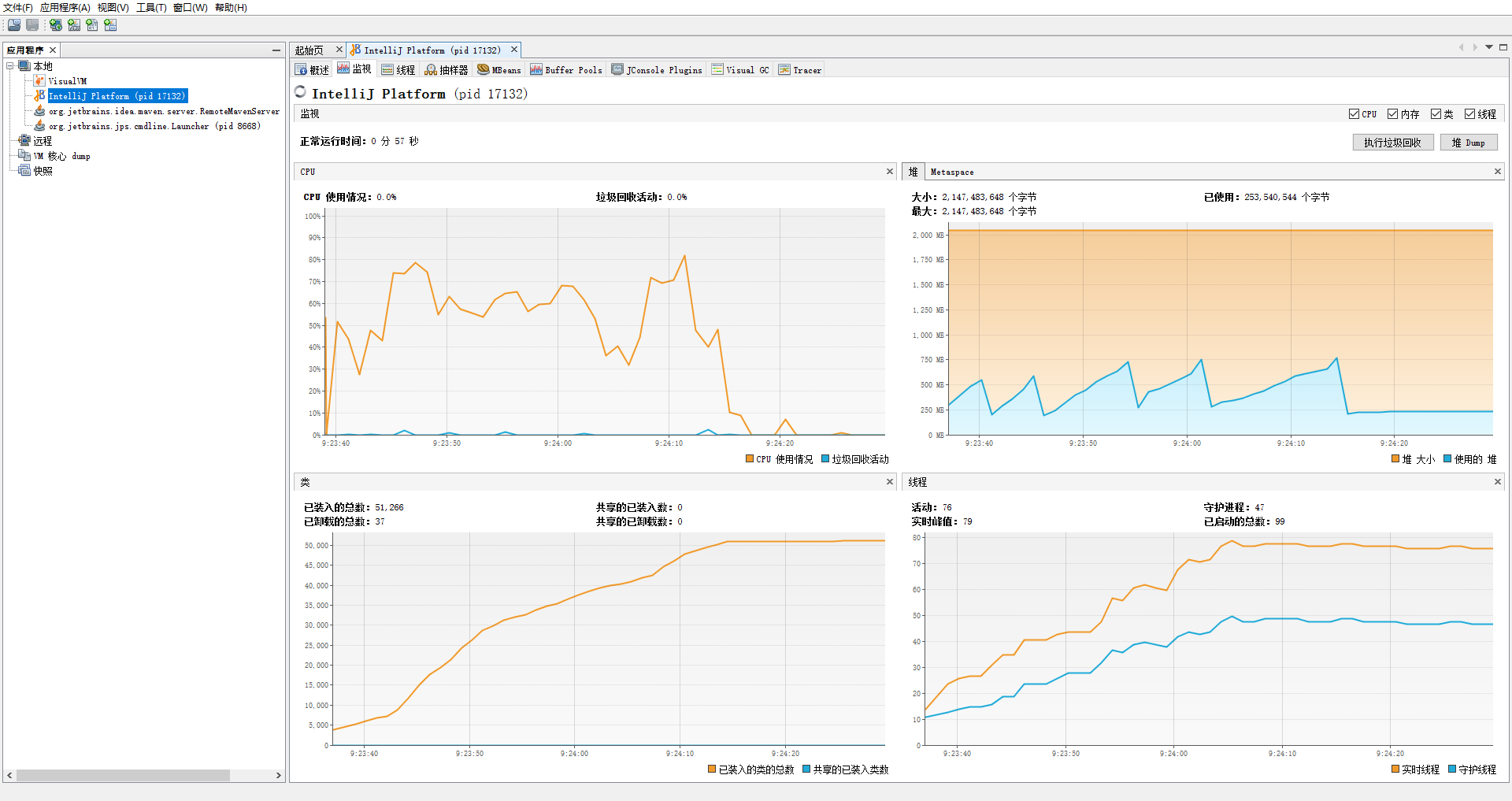This screenshot has height=801, width=1512.
Task: Close the 类 chart panel
Action: tap(890, 482)
